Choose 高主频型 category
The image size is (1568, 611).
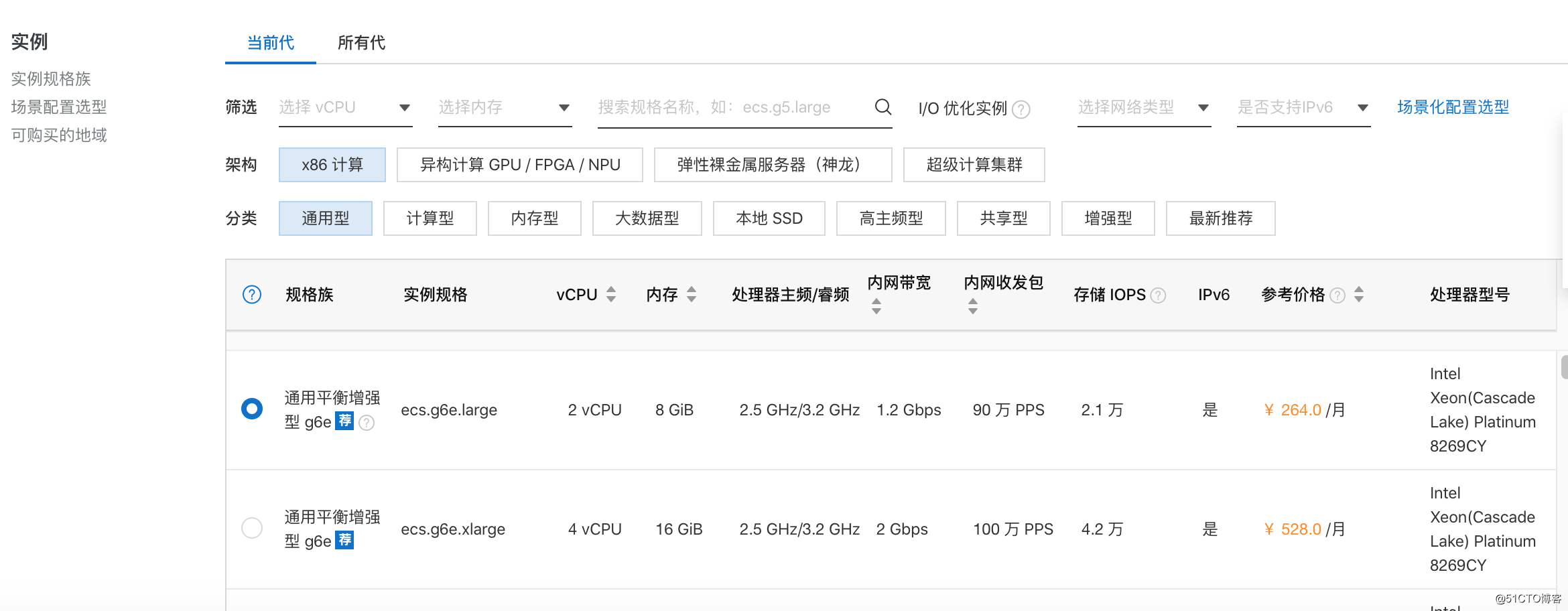[x=891, y=218]
